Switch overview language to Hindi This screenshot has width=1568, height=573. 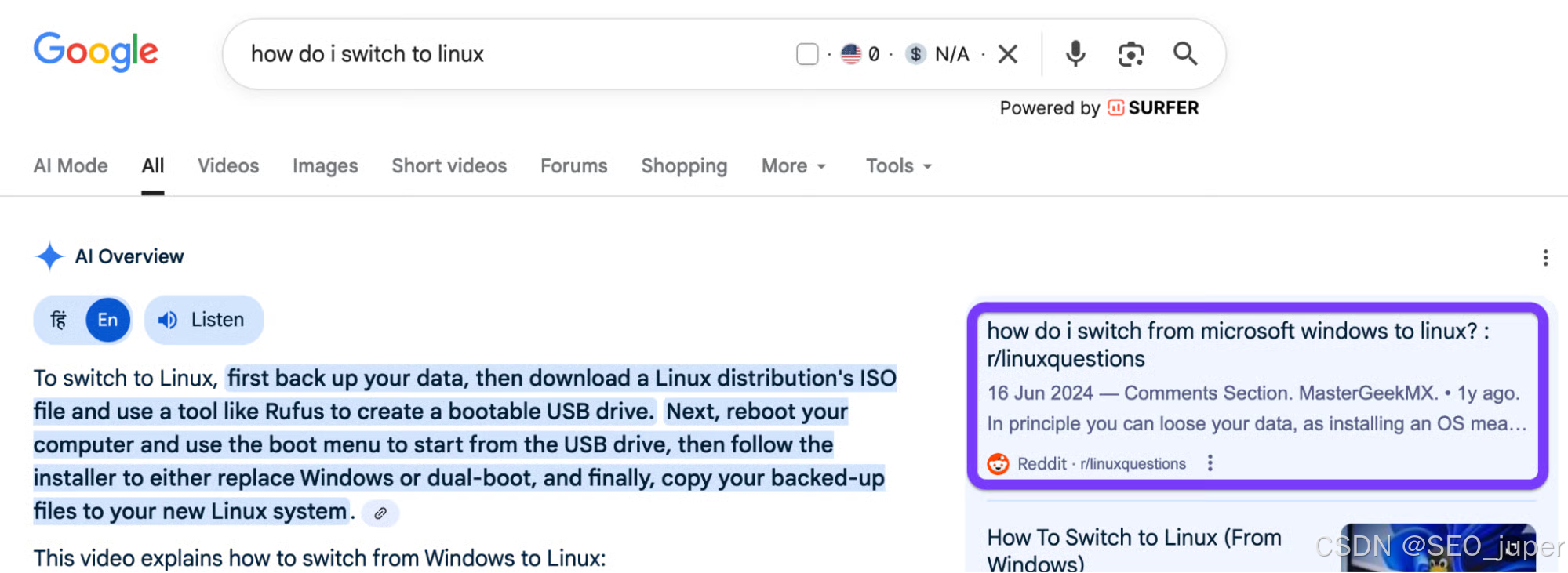[59, 320]
